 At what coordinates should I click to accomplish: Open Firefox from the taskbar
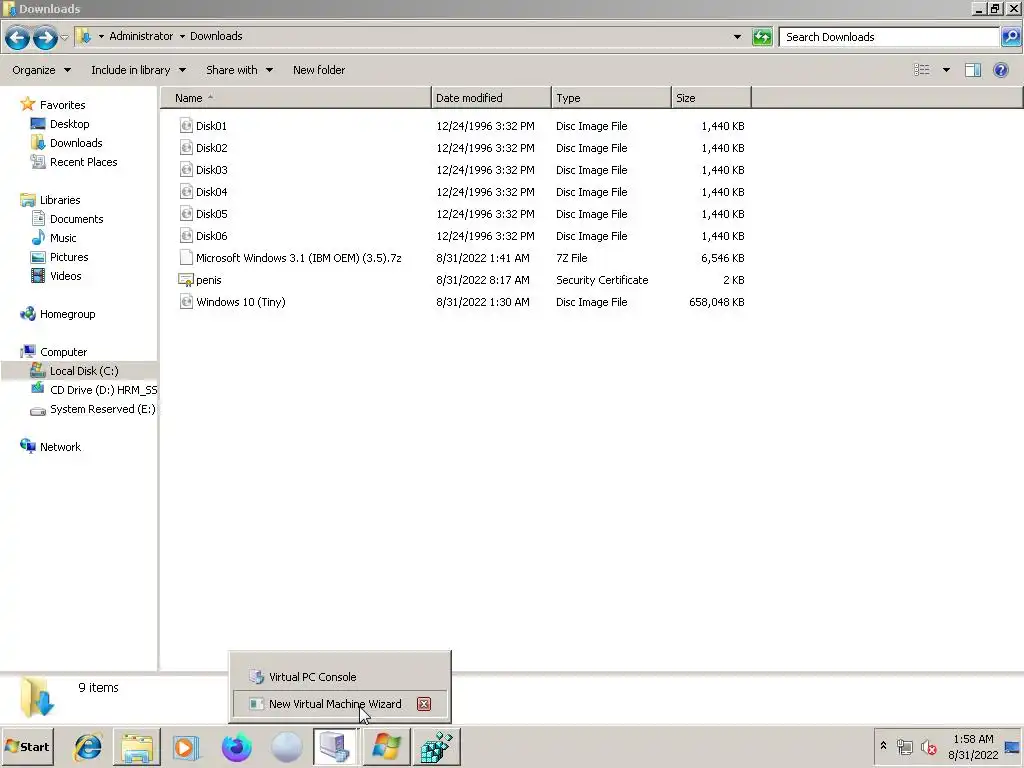click(236, 747)
